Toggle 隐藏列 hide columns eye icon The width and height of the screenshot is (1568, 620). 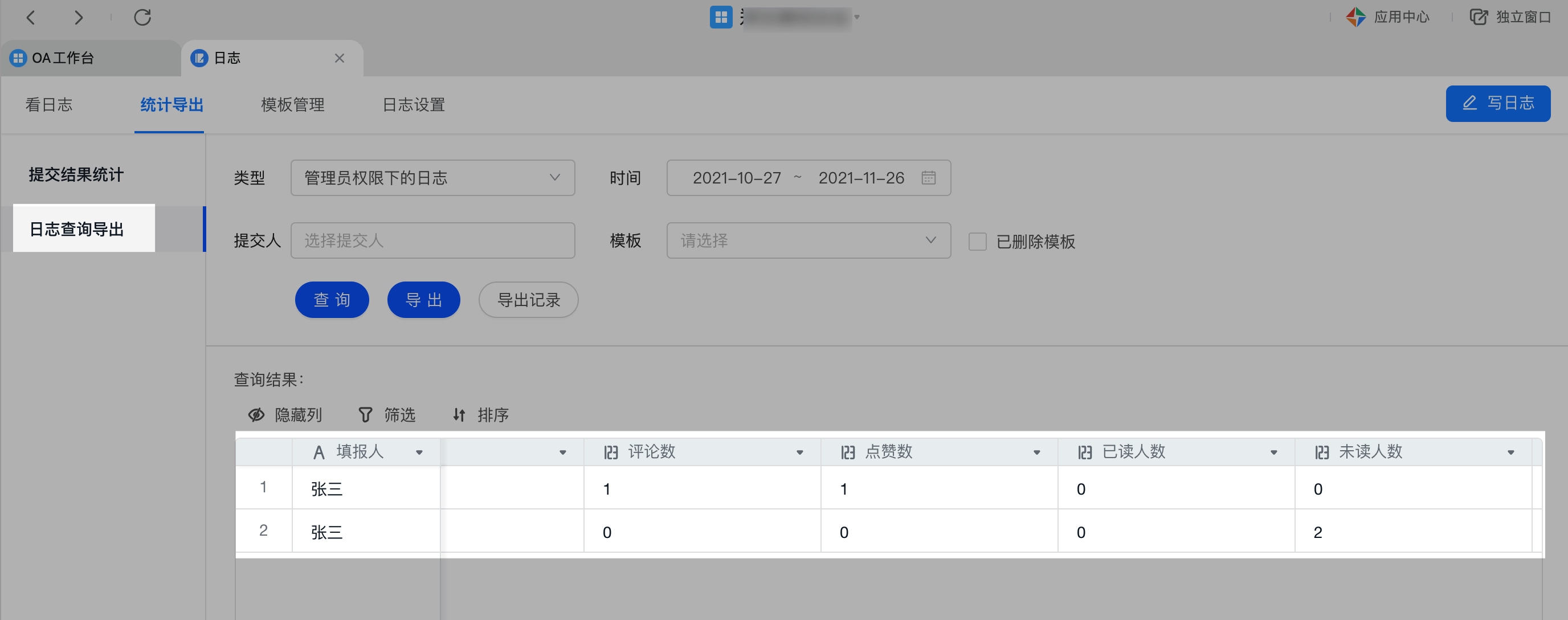(x=256, y=415)
